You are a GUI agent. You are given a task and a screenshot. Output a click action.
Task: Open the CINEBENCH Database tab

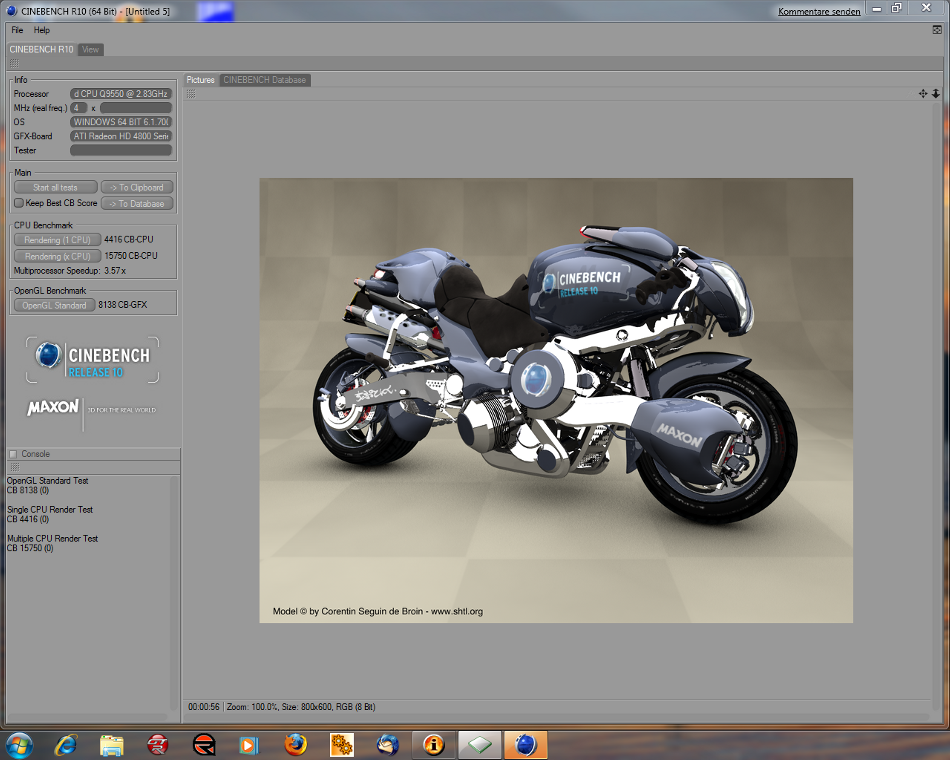265,80
